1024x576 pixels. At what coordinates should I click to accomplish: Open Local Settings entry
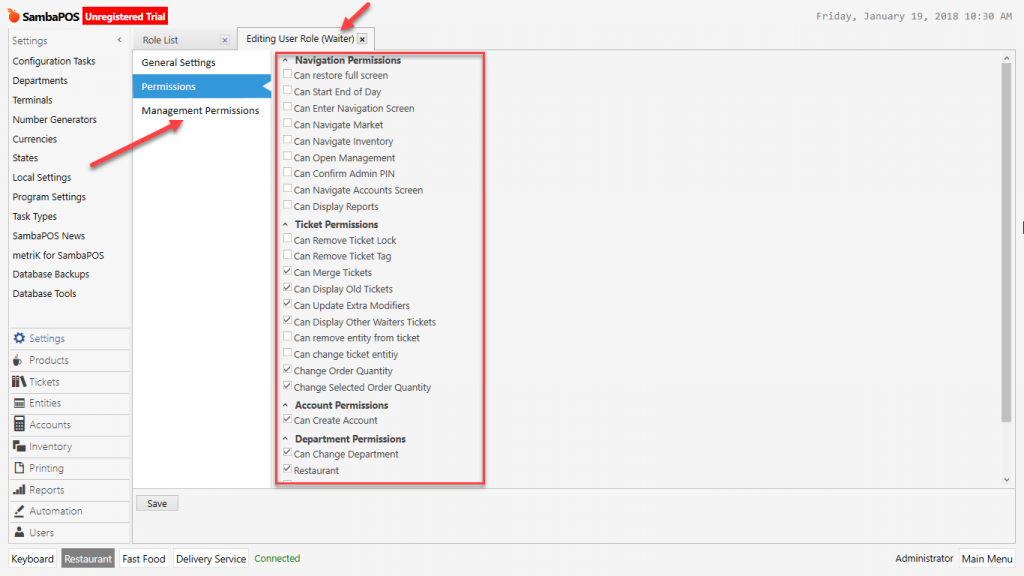pyautogui.click(x=42, y=178)
